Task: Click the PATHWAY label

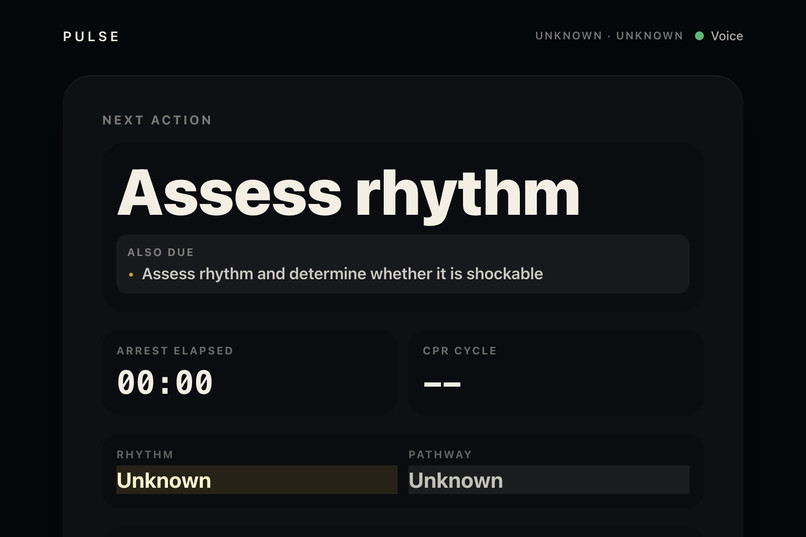Action: tap(440, 455)
